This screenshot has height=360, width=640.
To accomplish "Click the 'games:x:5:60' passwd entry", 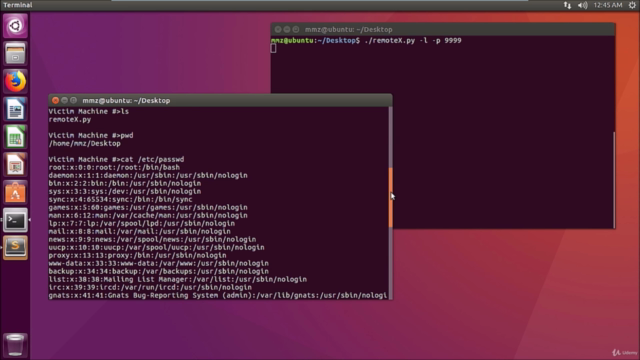I will (x=148, y=207).
